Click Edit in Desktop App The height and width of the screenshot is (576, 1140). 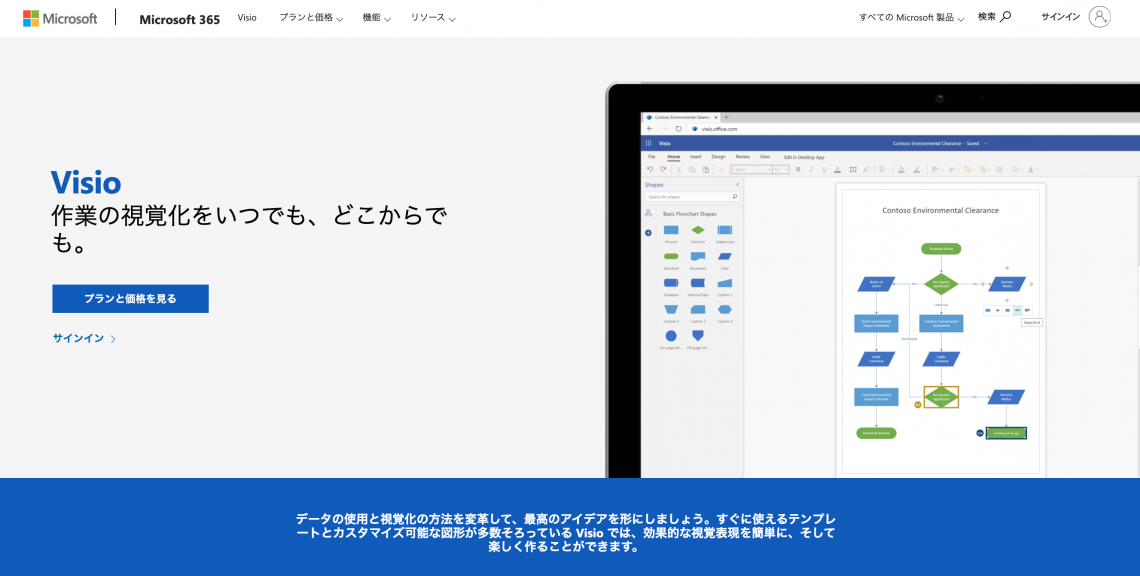[x=804, y=157]
